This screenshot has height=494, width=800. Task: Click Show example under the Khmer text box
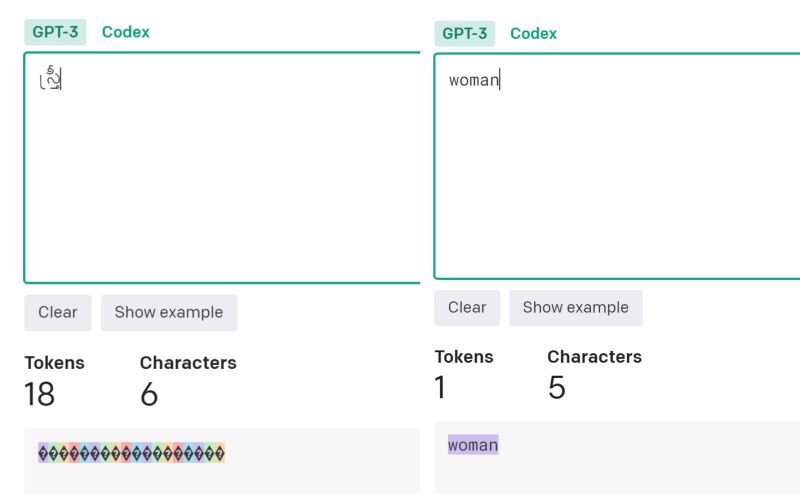(x=169, y=312)
